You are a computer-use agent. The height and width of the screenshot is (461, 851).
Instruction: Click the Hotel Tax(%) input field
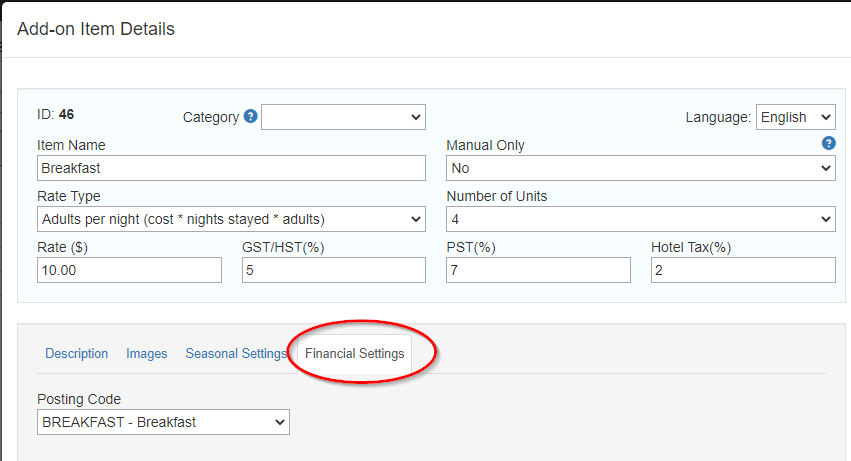coord(743,270)
